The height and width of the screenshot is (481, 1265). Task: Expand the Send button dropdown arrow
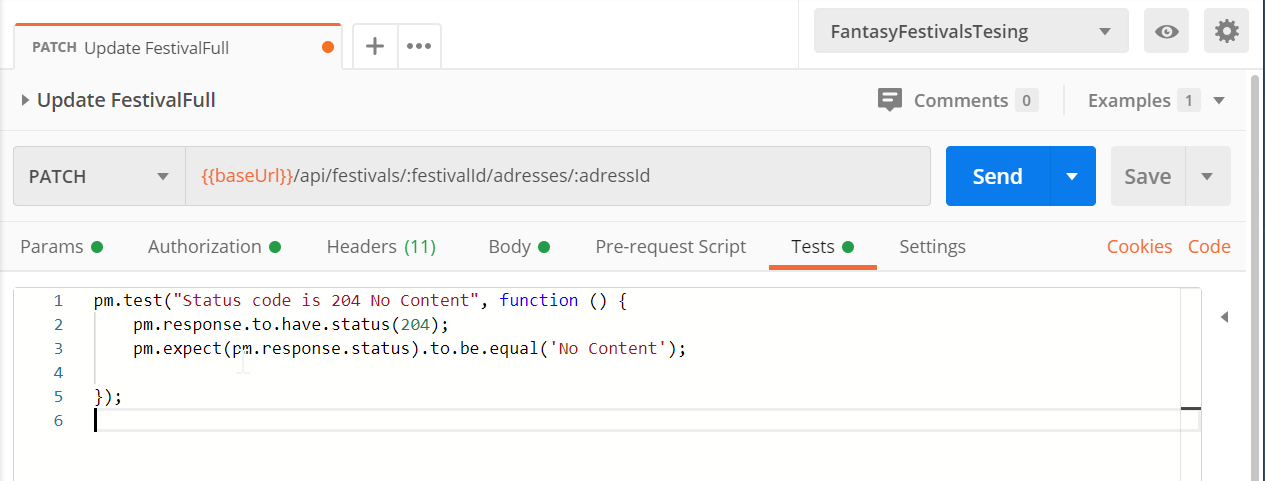click(1072, 176)
